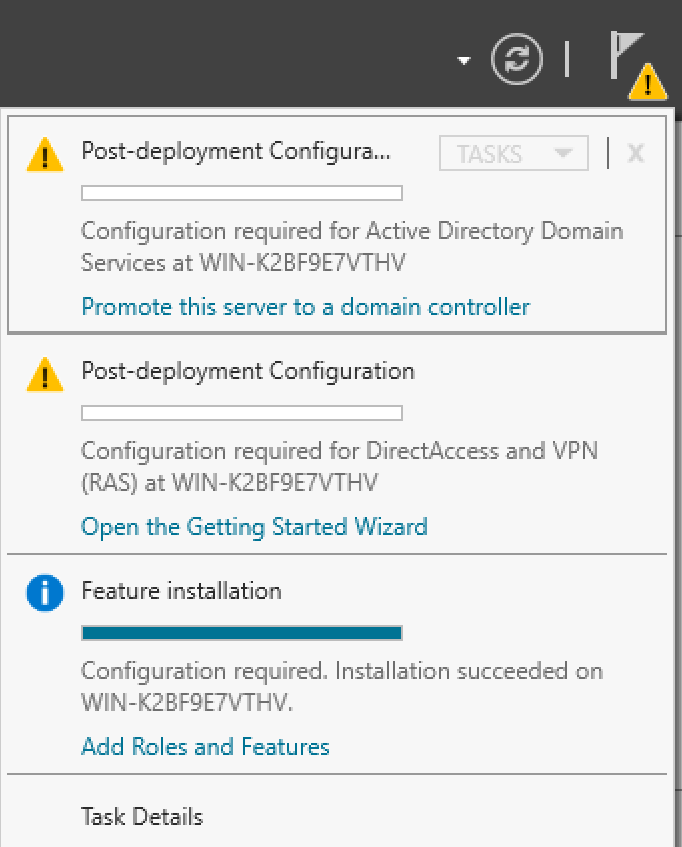Dismiss the first notification with the X
Screen dimensions: 682x847
tap(635, 153)
